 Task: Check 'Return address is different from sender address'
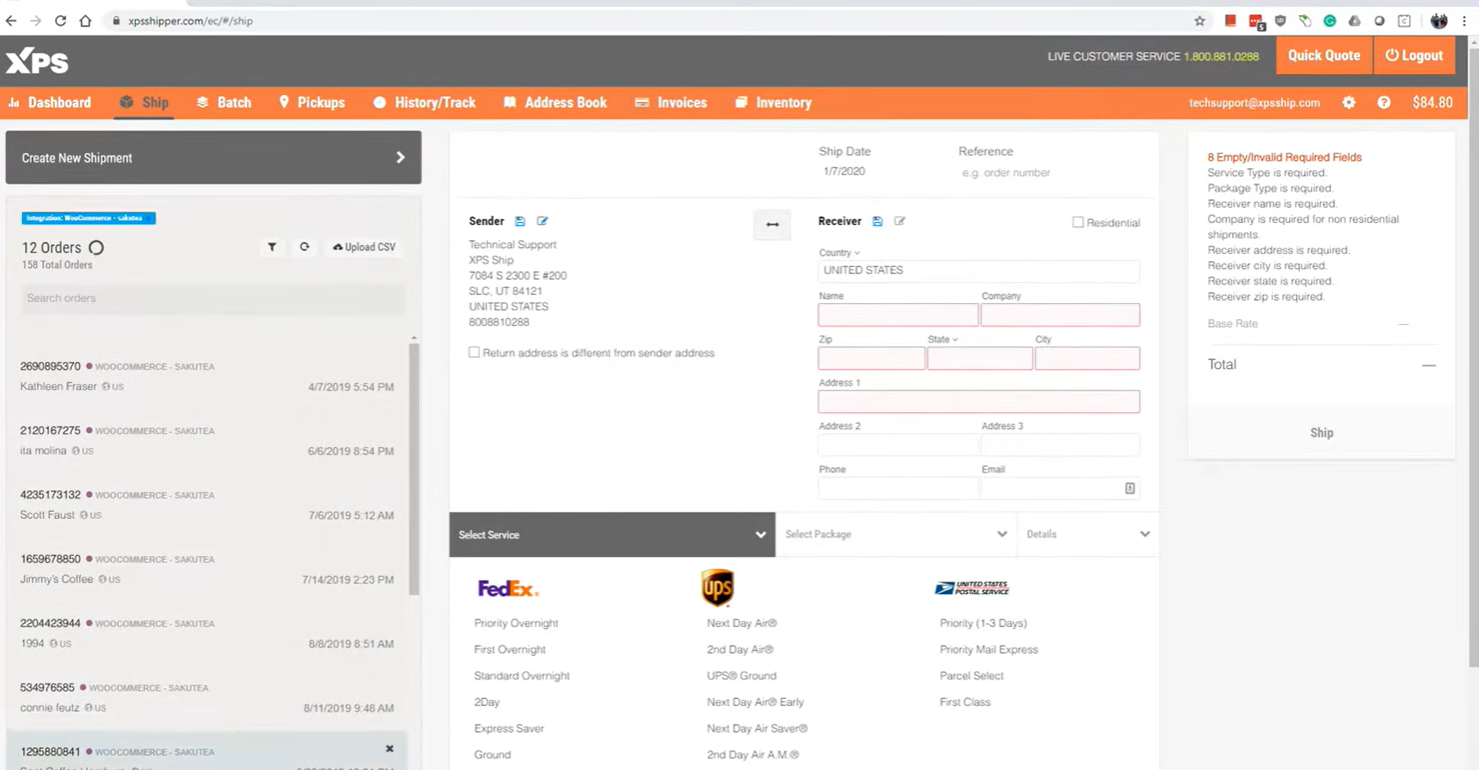pos(474,352)
